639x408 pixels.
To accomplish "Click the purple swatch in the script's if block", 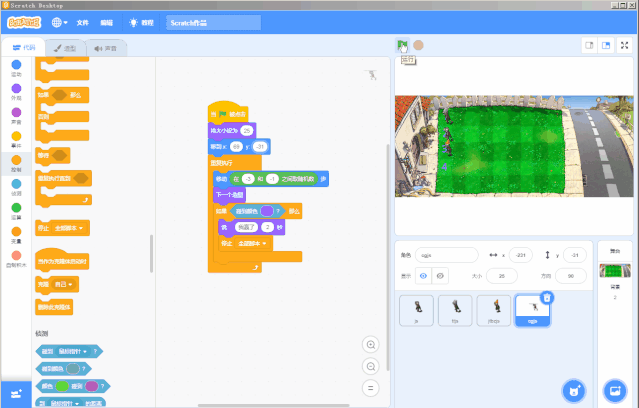I will [267, 211].
